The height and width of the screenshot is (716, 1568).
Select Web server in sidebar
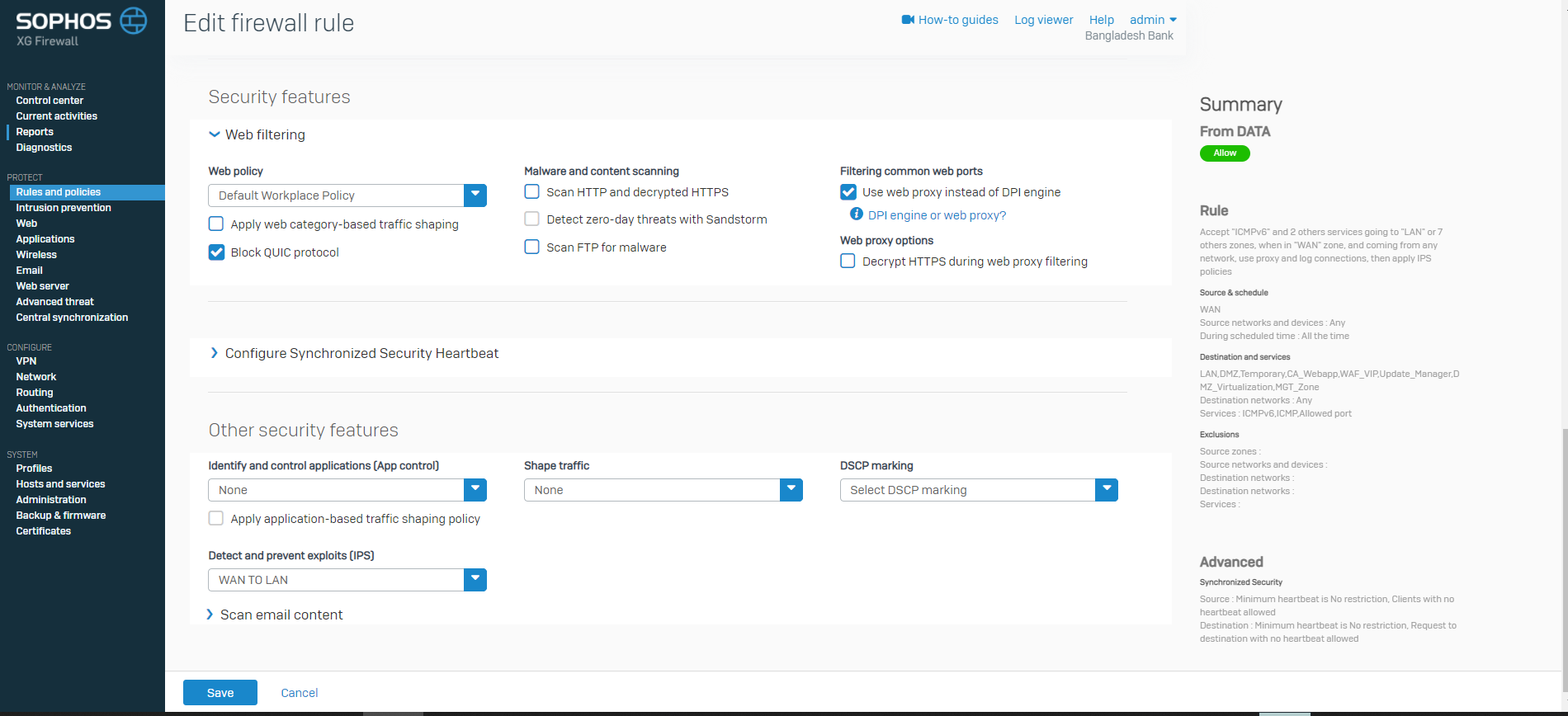42,286
